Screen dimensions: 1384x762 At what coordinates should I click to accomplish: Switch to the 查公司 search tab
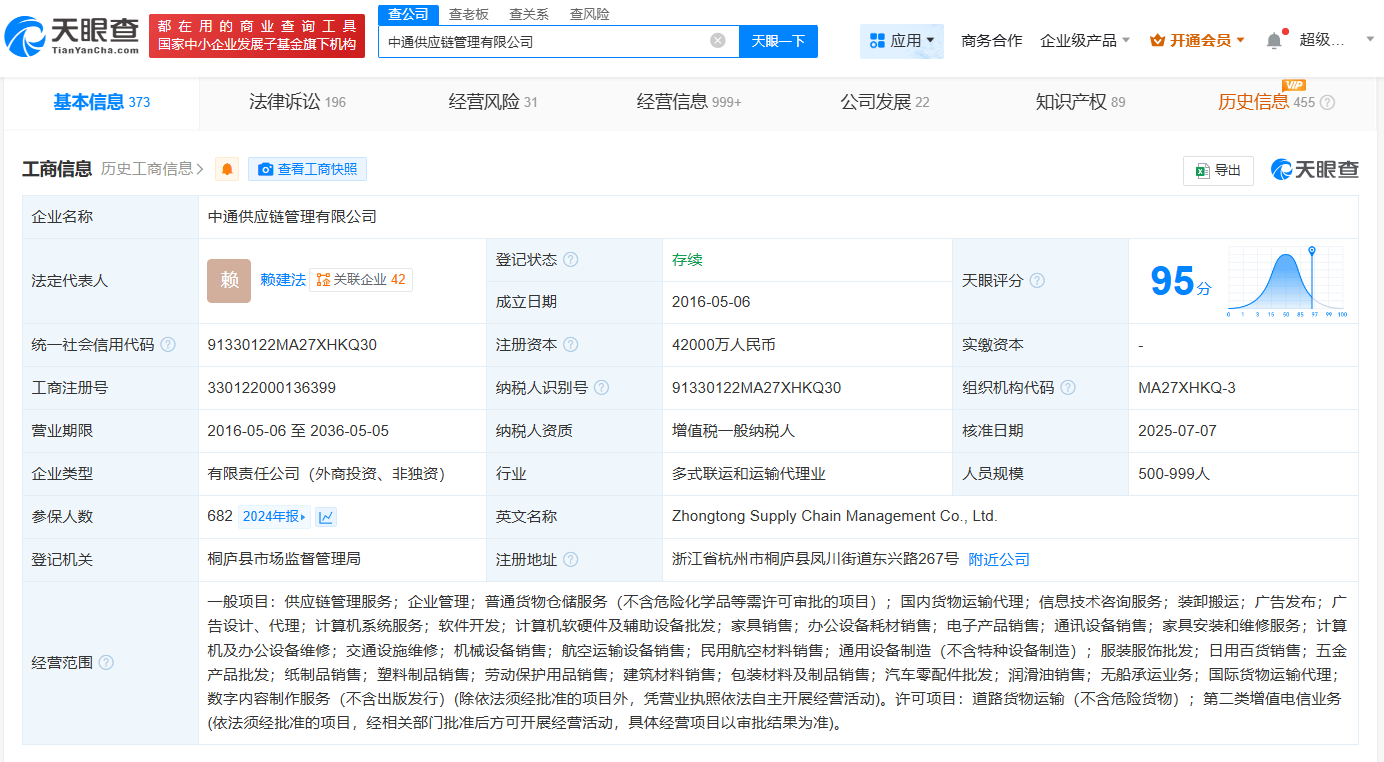[x=408, y=14]
